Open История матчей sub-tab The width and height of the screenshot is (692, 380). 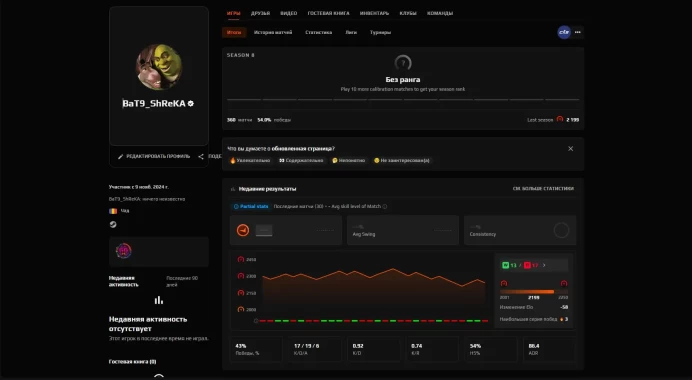[x=273, y=32]
